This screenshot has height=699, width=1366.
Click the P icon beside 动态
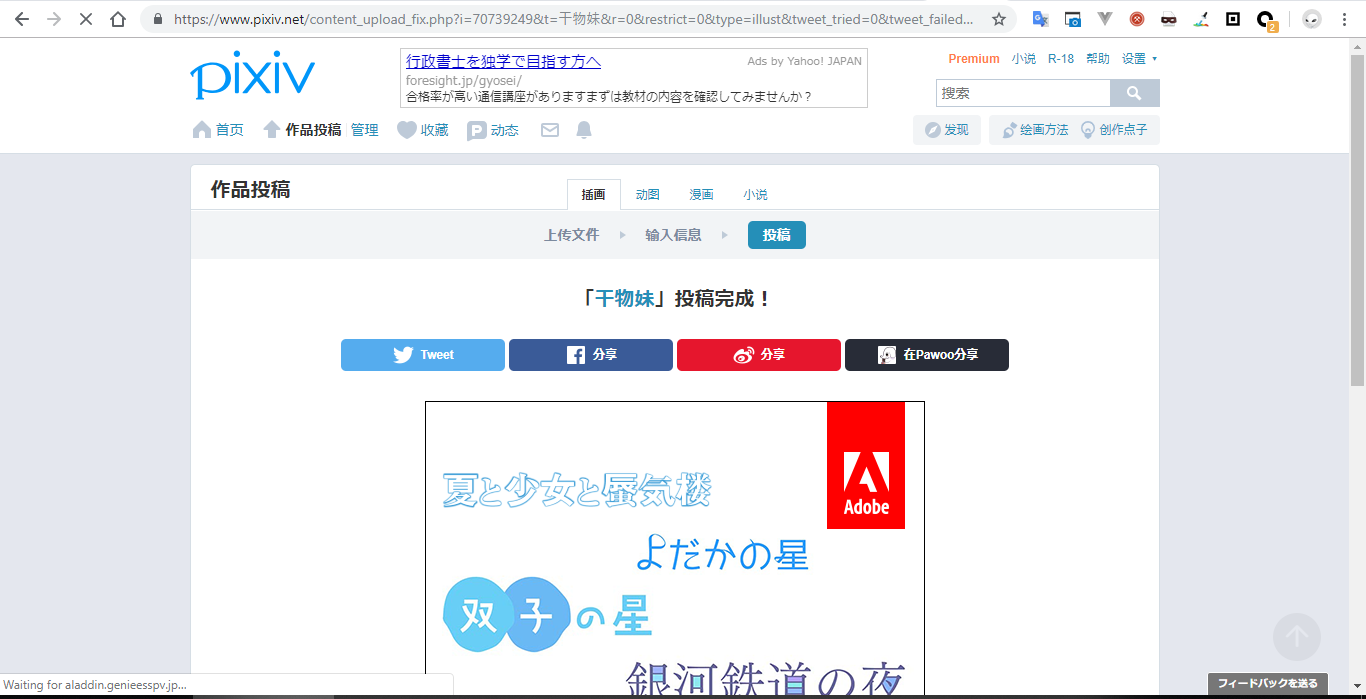click(x=477, y=130)
